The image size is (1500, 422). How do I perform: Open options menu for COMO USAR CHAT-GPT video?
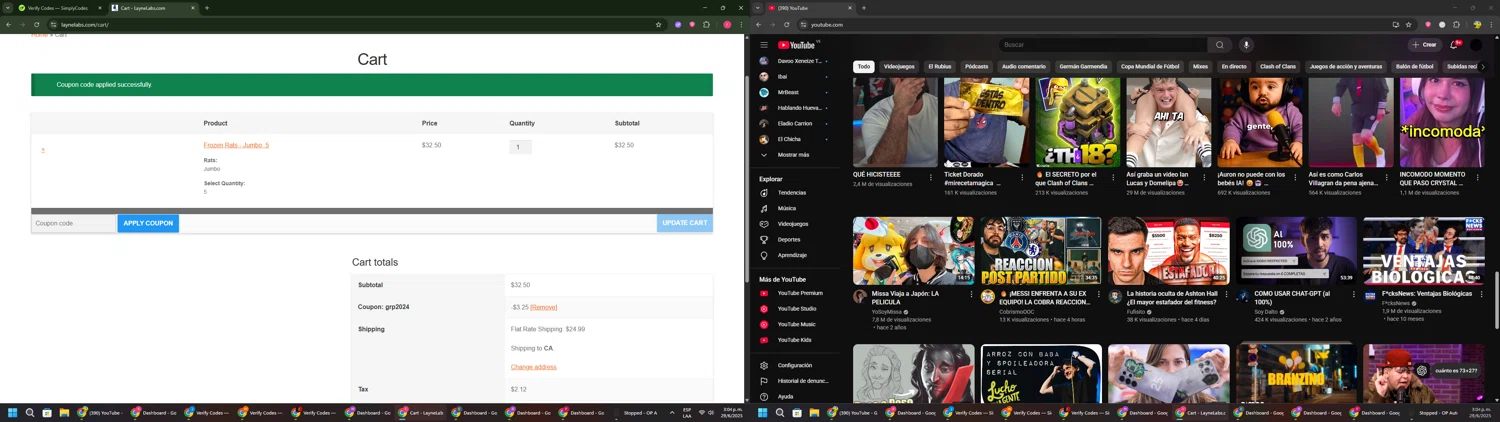[x=1354, y=295]
